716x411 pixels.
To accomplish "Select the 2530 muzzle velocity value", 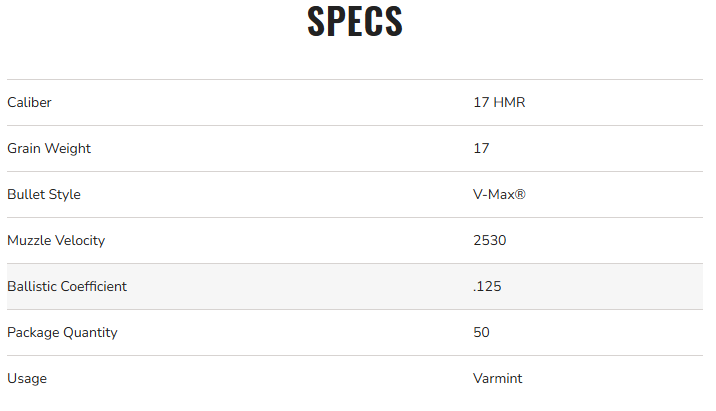I will 489,240.
